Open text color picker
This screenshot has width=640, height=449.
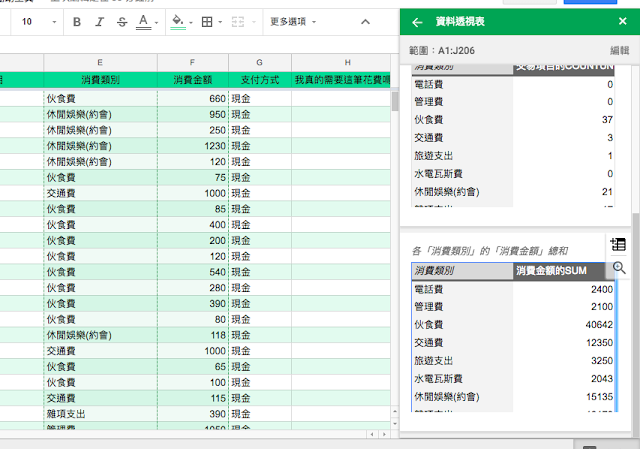[x=143, y=22]
